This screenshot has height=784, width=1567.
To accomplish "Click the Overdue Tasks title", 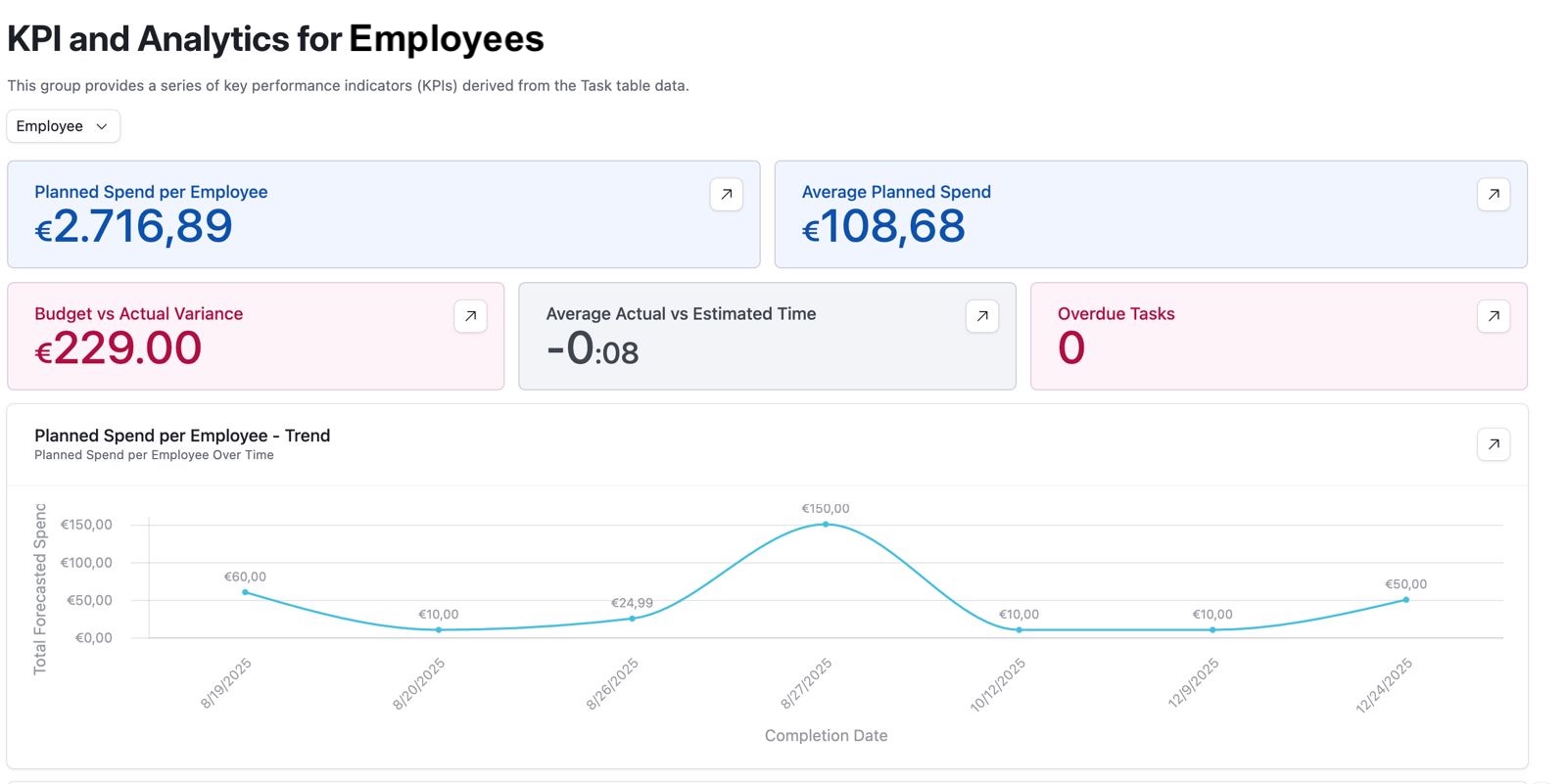I will [x=1116, y=314].
